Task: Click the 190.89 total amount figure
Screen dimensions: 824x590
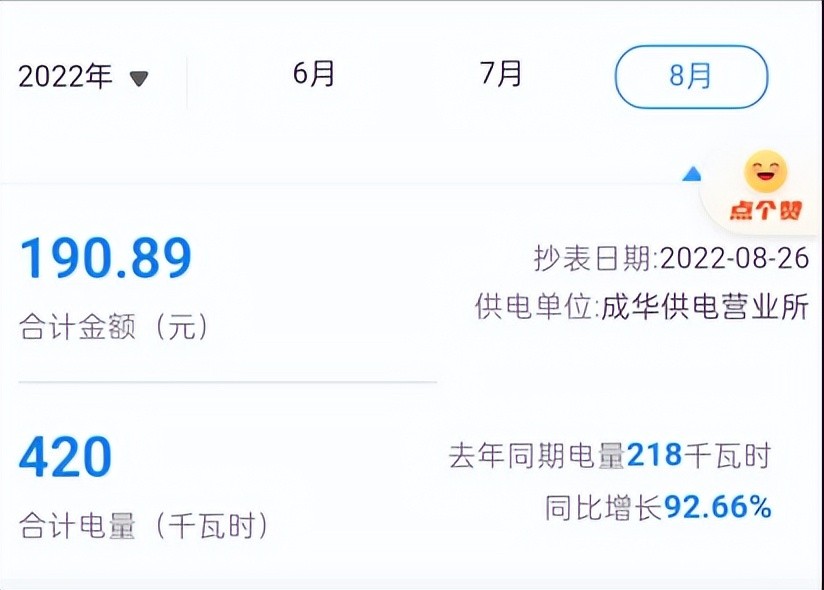Action: tap(105, 260)
